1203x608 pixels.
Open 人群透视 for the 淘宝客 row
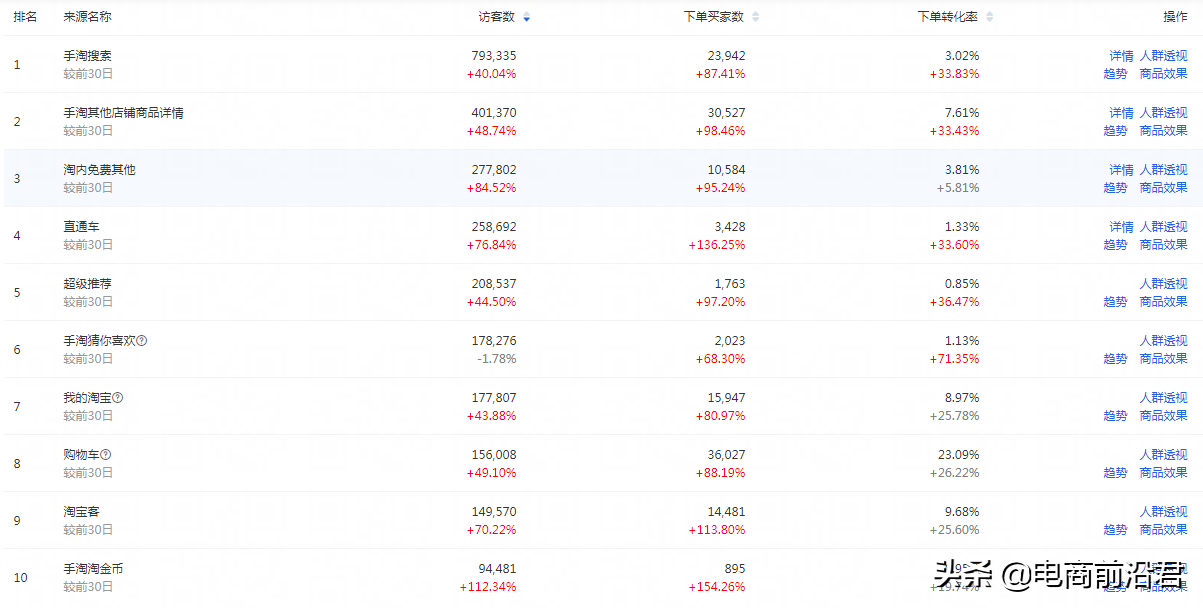(1163, 512)
